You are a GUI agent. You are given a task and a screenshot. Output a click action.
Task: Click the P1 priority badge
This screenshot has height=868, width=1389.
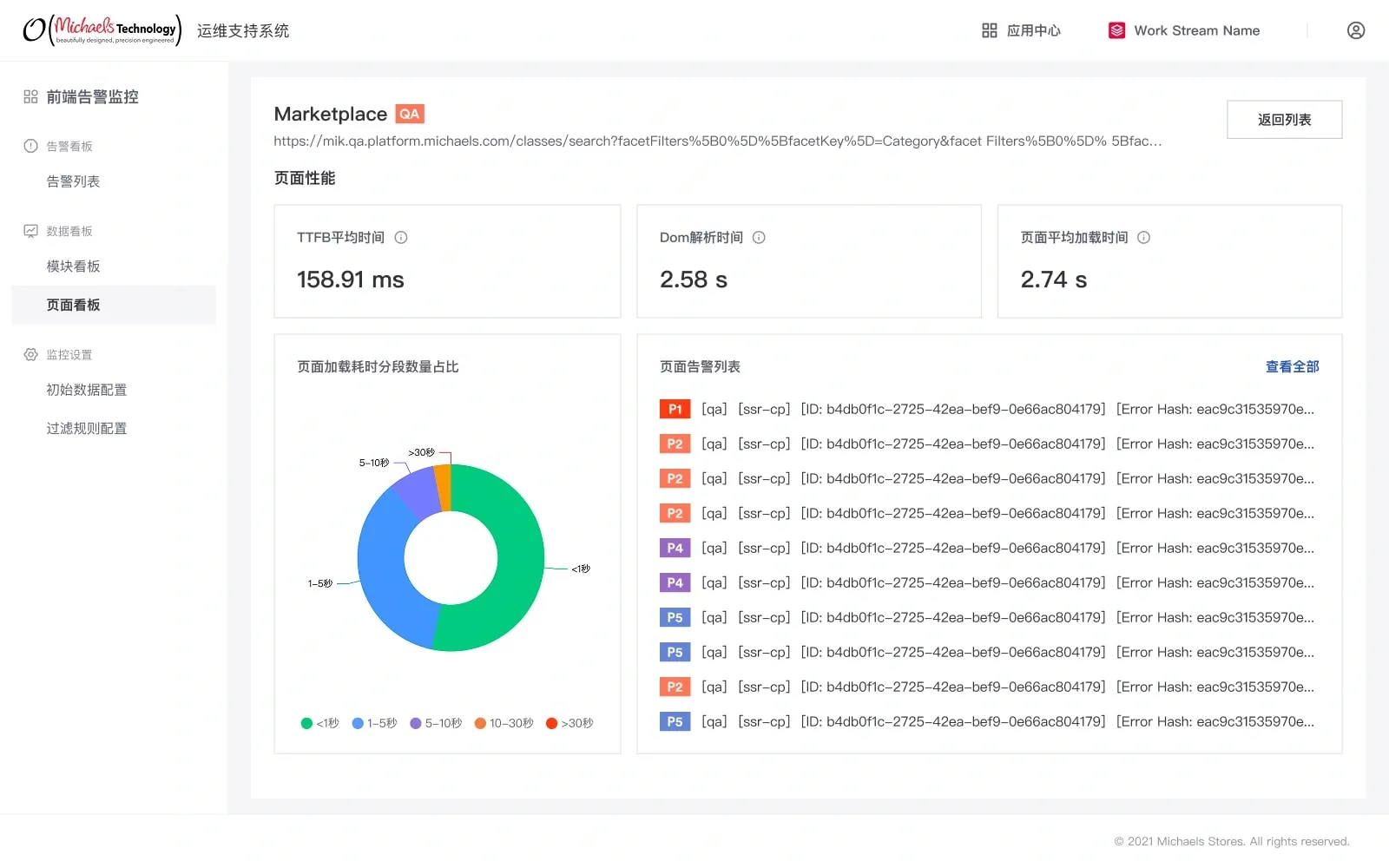[x=675, y=409]
